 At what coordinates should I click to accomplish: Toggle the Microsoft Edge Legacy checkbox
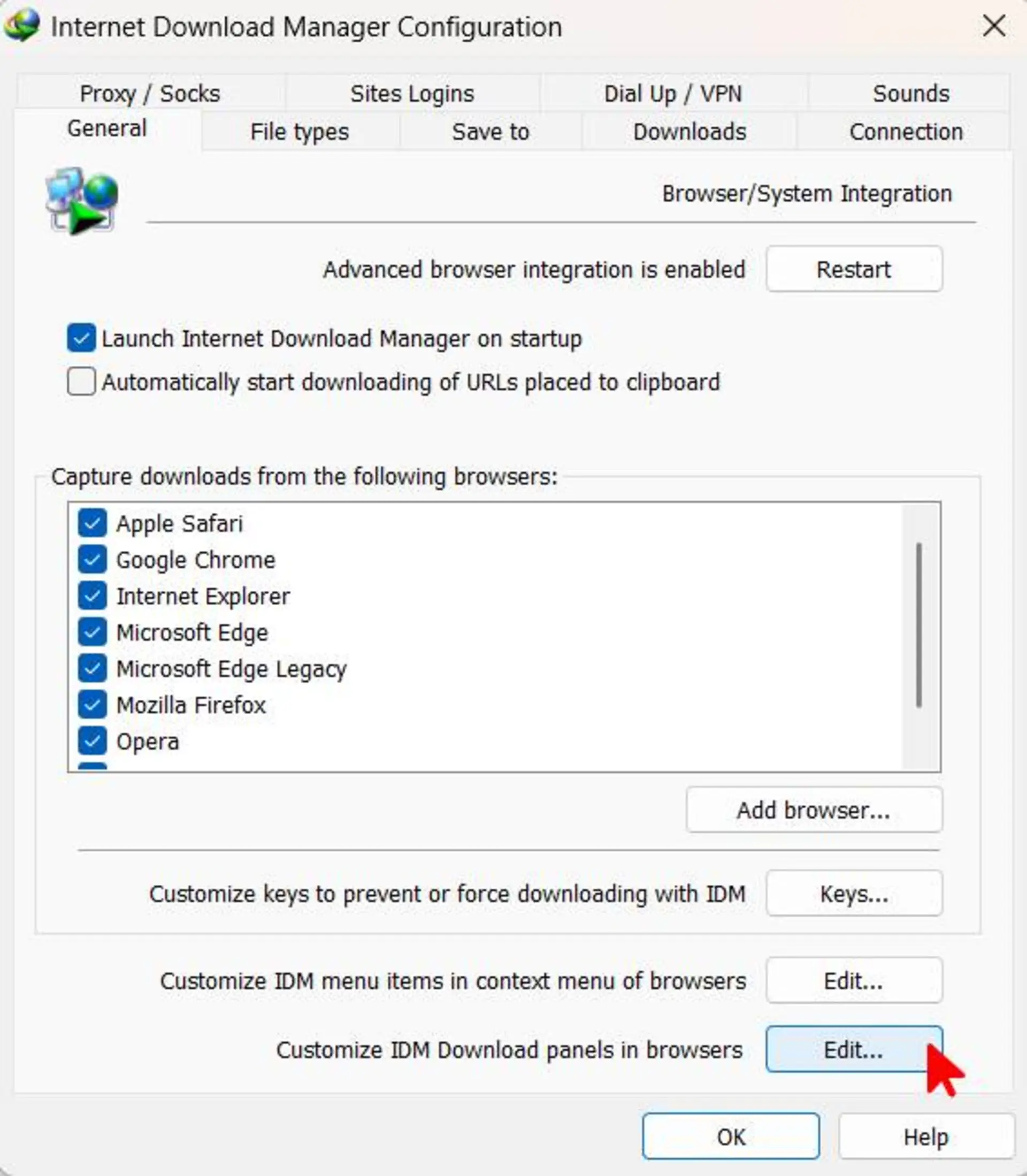(92, 668)
